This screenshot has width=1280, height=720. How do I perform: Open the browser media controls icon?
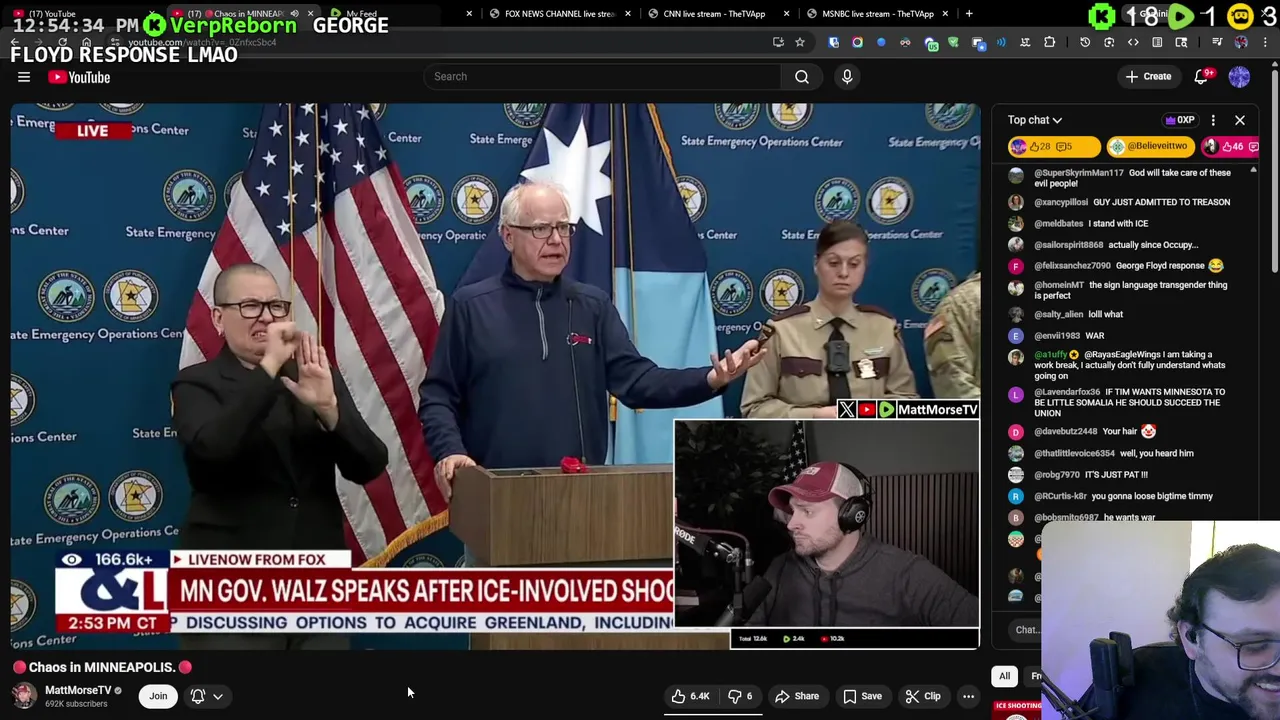pyautogui.click(x=1217, y=42)
